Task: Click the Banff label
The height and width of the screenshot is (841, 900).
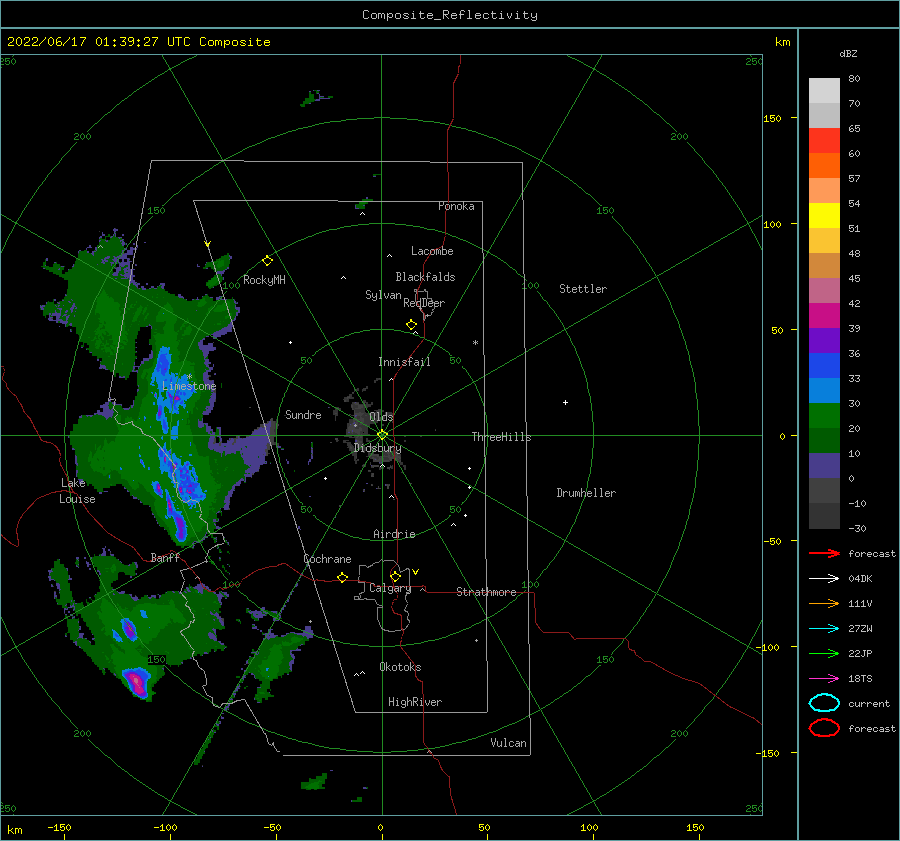Action: [165, 557]
